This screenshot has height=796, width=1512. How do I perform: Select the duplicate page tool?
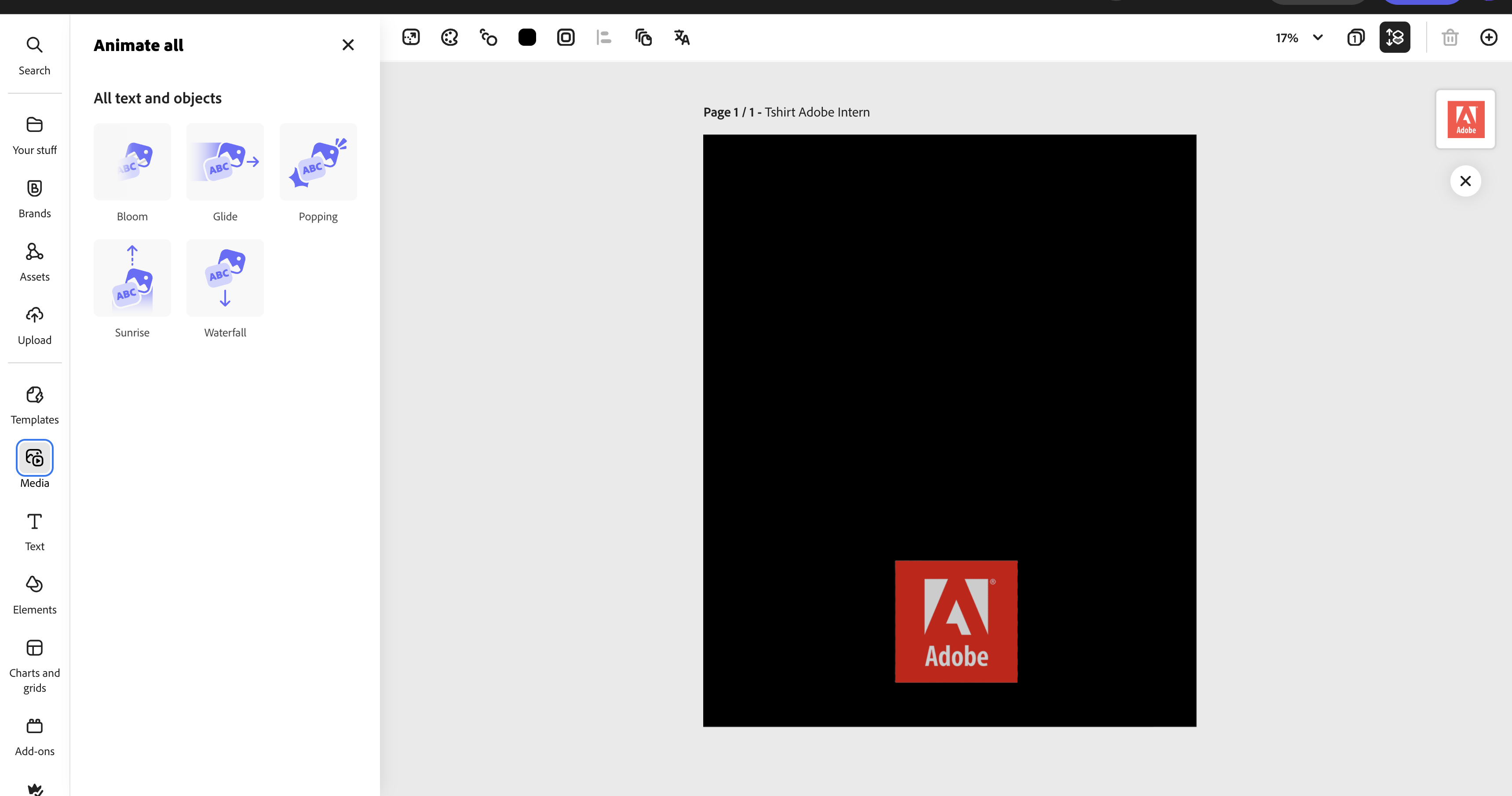[x=643, y=37]
